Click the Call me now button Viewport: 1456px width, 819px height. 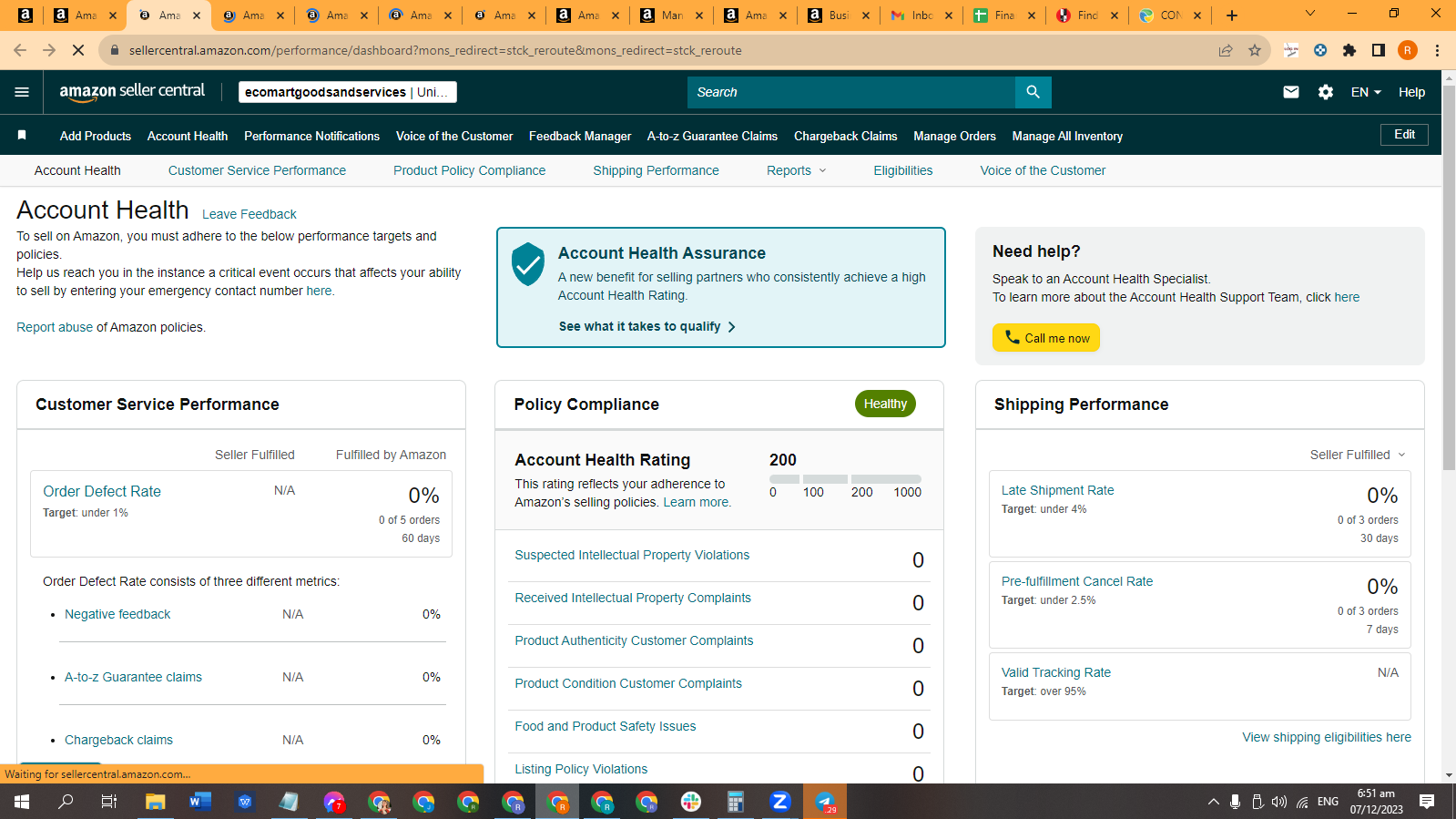(1046, 338)
